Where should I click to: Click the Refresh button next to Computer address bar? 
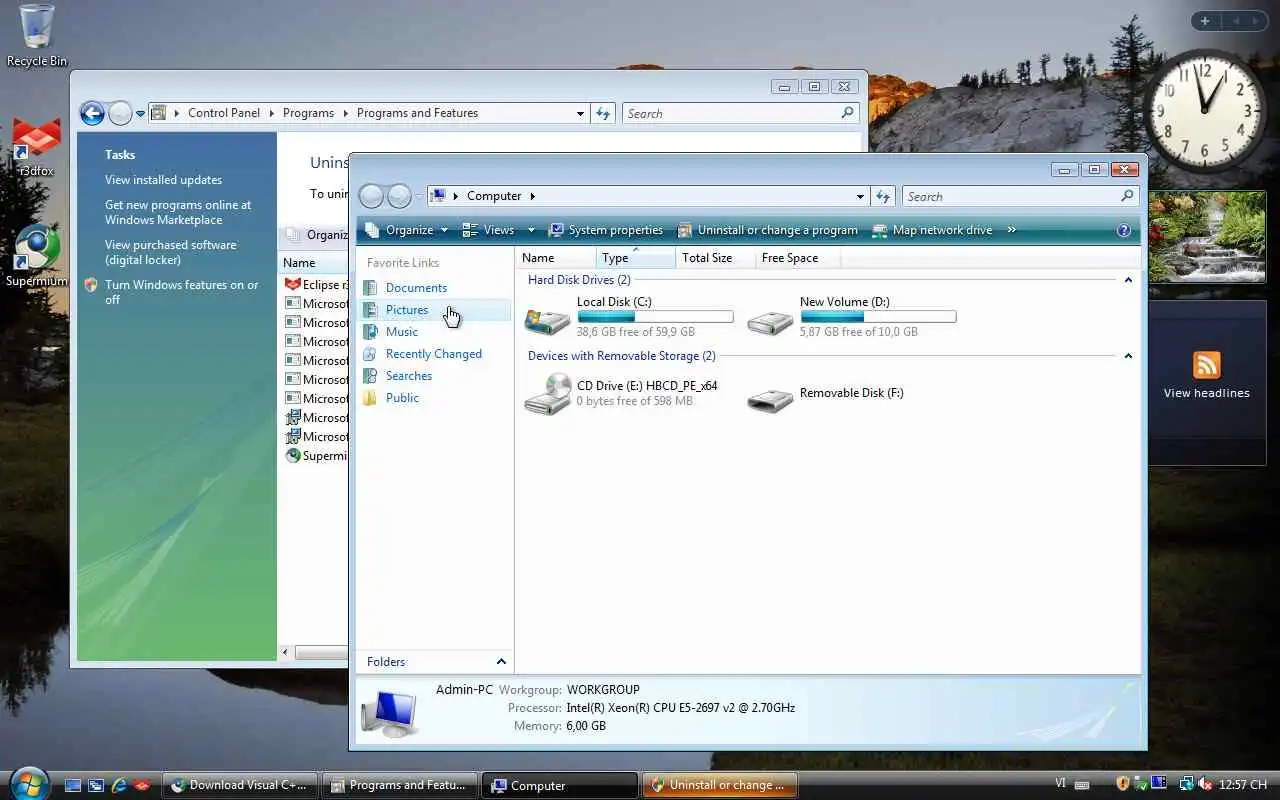(882, 197)
